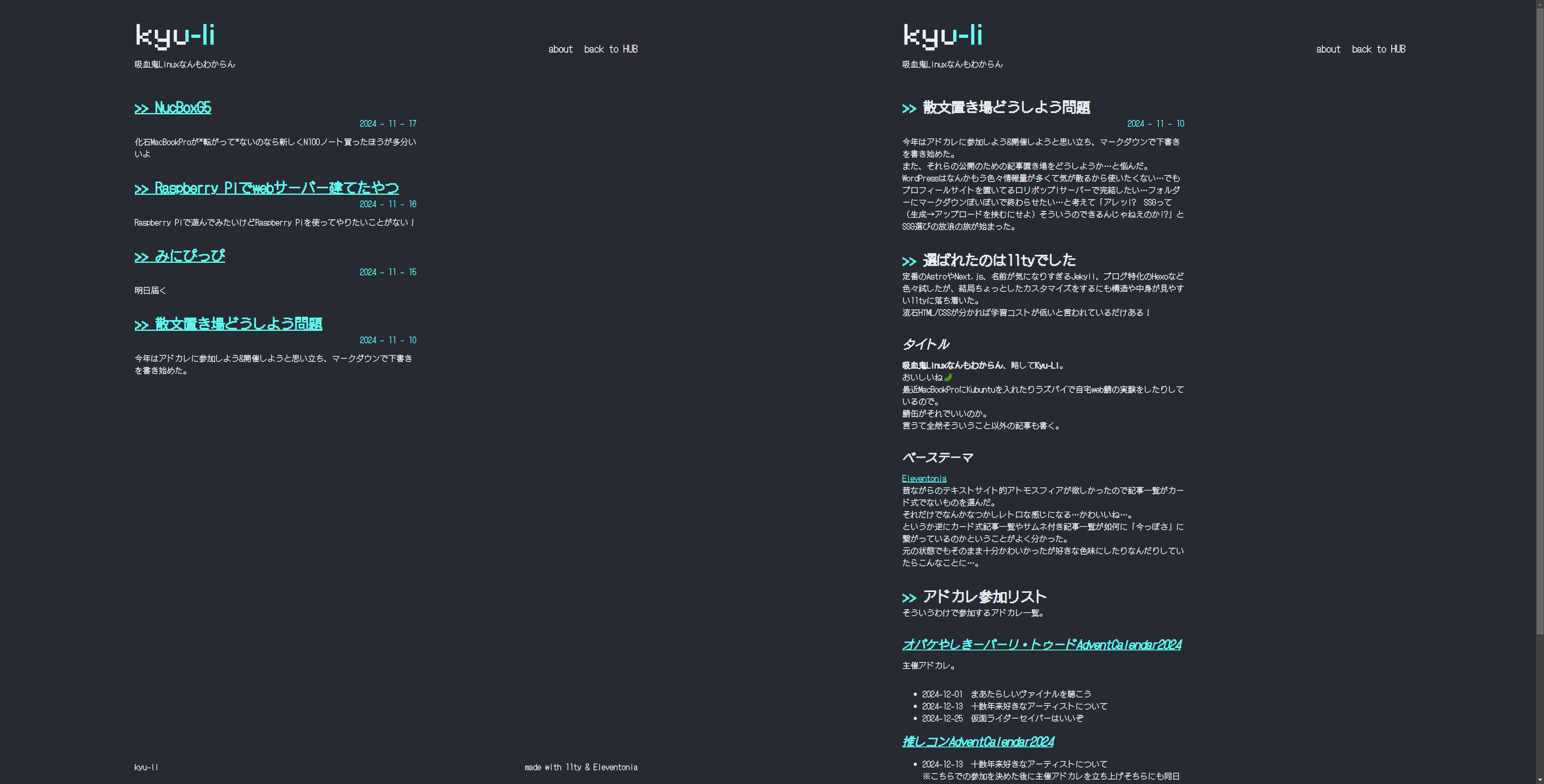This screenshot has height=784, width=1544.
Task: Click excerpt starting Raspberry Piで遊んでみたい
Action: coord(275,223)
